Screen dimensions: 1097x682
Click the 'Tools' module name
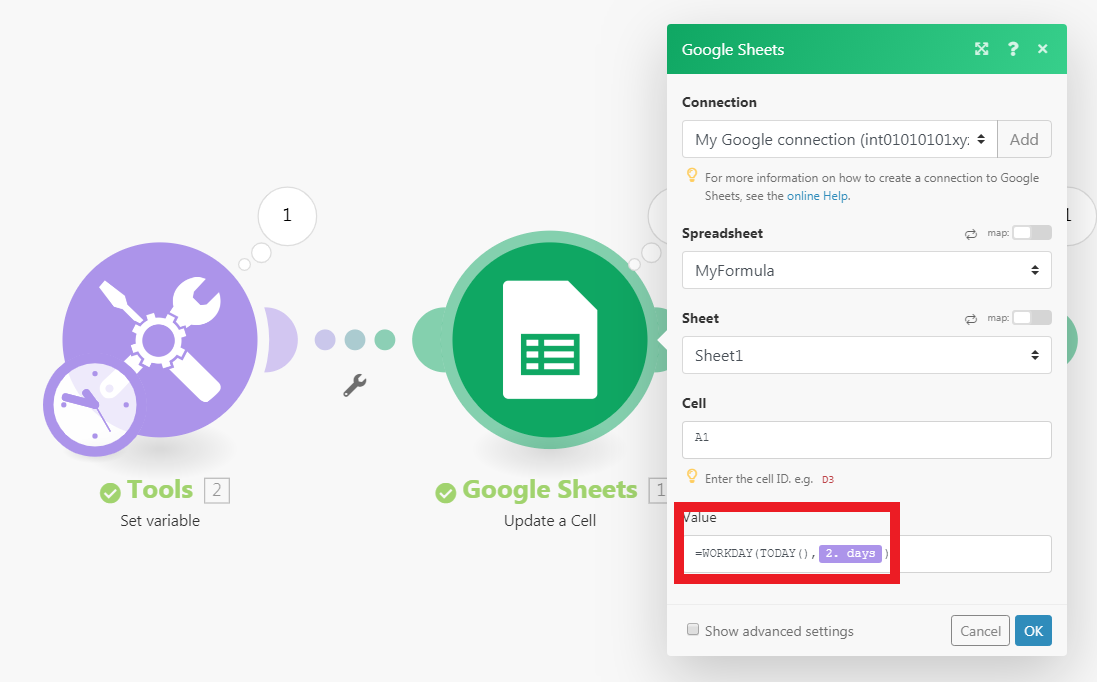tap(160, 490)
